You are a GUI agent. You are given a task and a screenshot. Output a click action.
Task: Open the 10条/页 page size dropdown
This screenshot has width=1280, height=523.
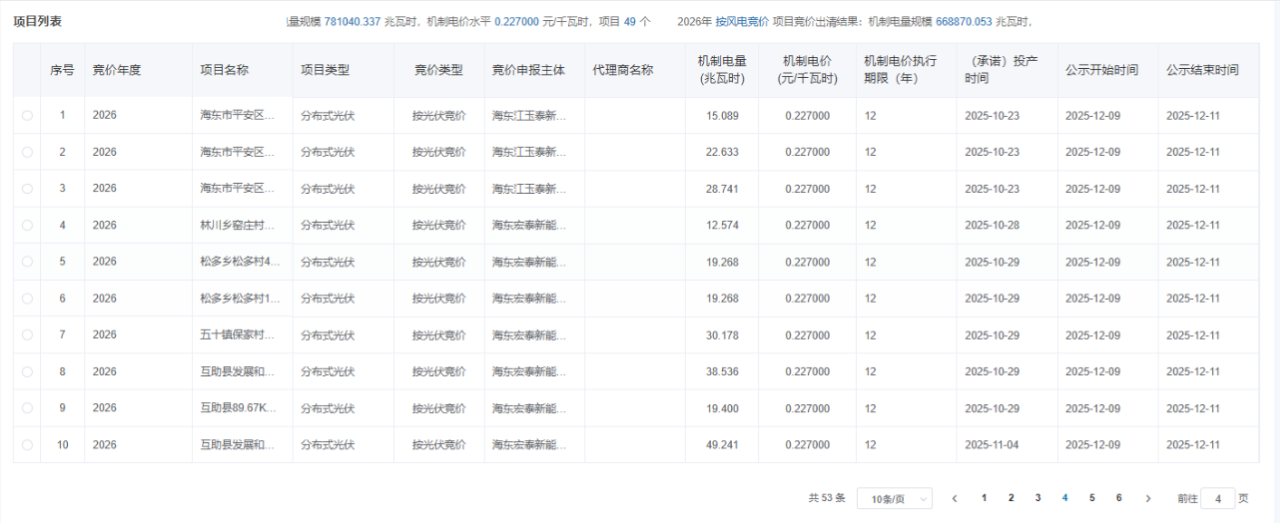point(894,498)
